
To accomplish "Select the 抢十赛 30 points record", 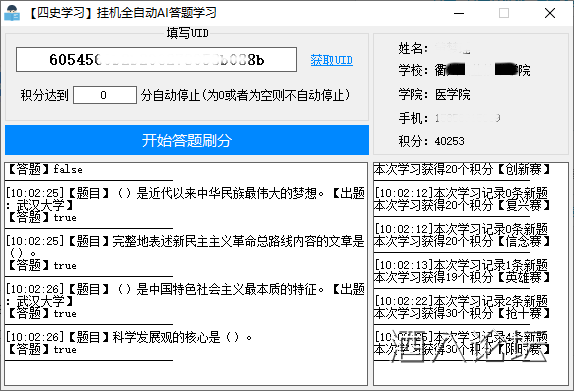I will coord(462,313).
